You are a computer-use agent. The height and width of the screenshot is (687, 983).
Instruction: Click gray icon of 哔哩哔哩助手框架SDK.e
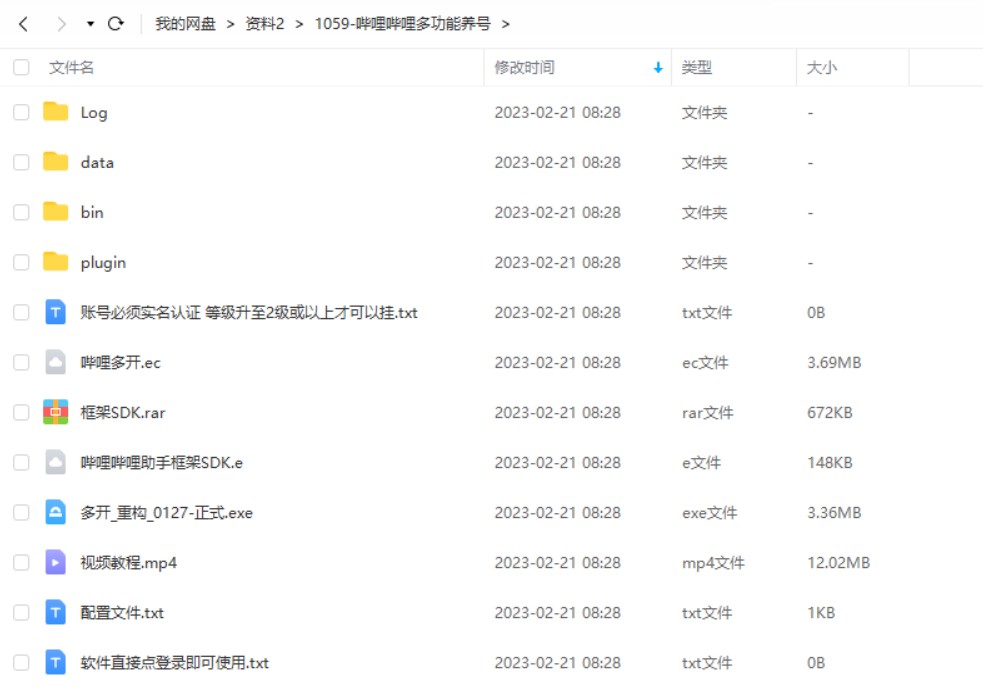[x=55, y=463]
